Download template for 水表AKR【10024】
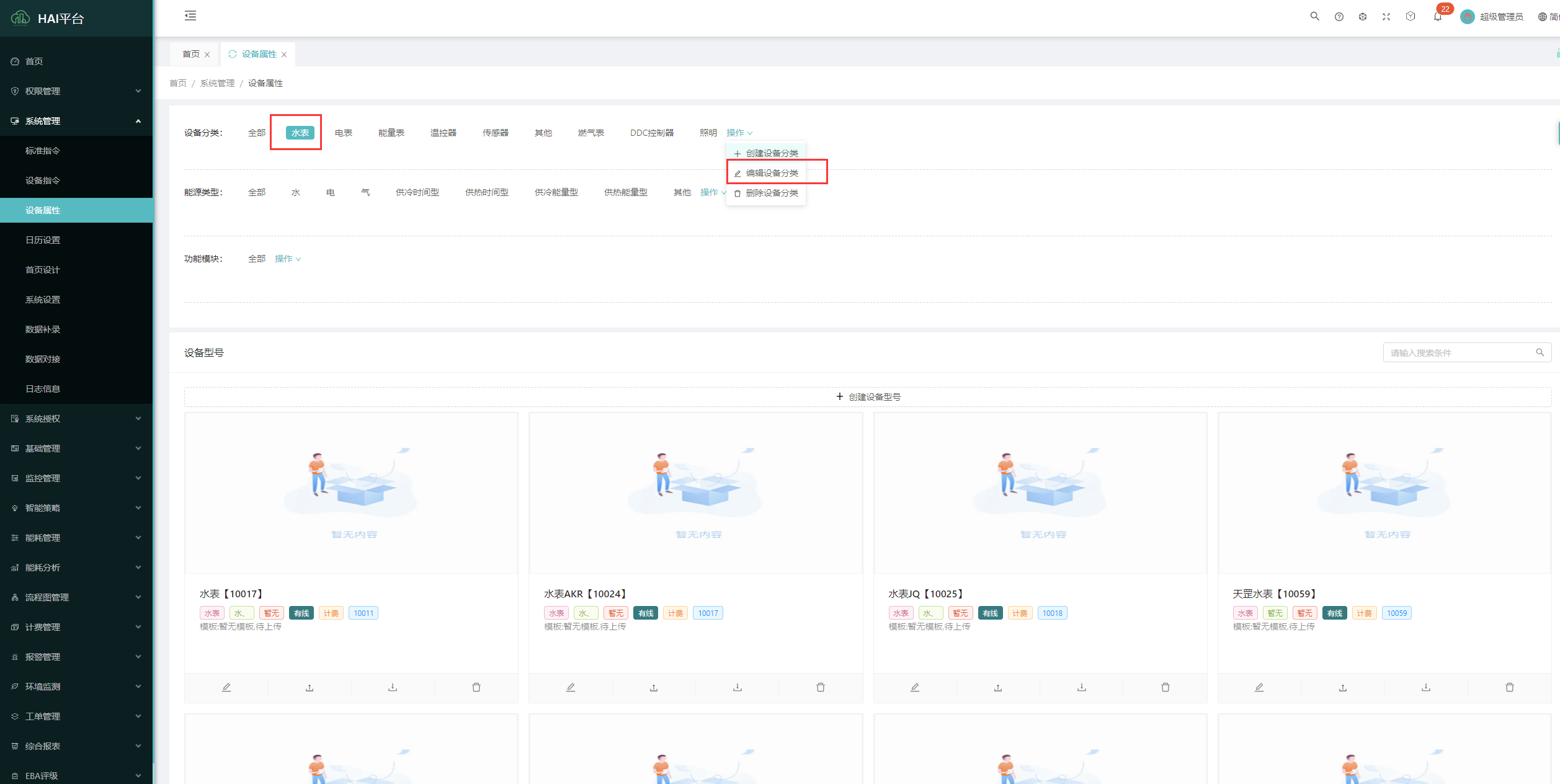Viewport: 1560px width, 784px height. tap(738, 687)
